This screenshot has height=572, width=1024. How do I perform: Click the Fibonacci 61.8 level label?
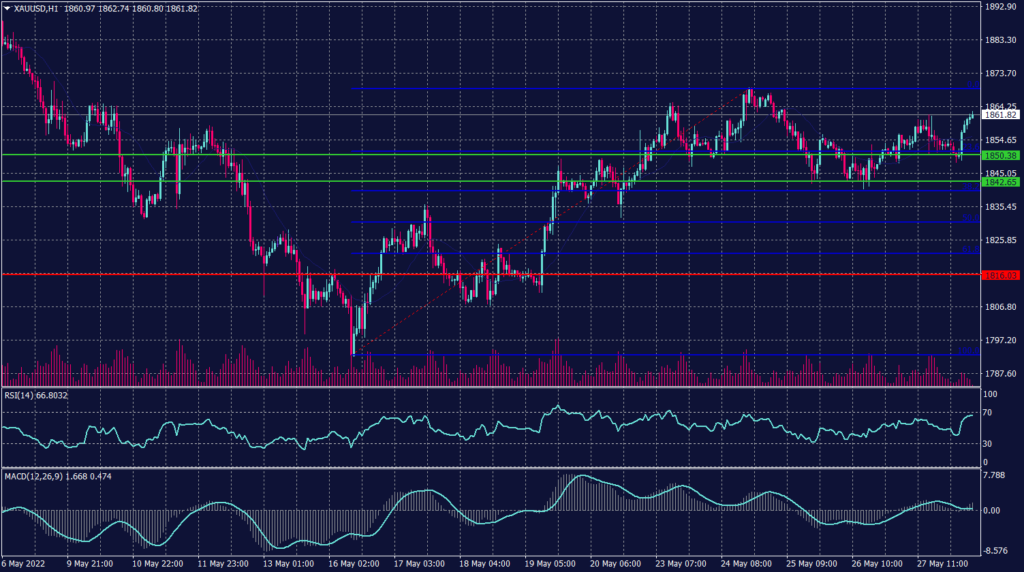click(968, 249)
